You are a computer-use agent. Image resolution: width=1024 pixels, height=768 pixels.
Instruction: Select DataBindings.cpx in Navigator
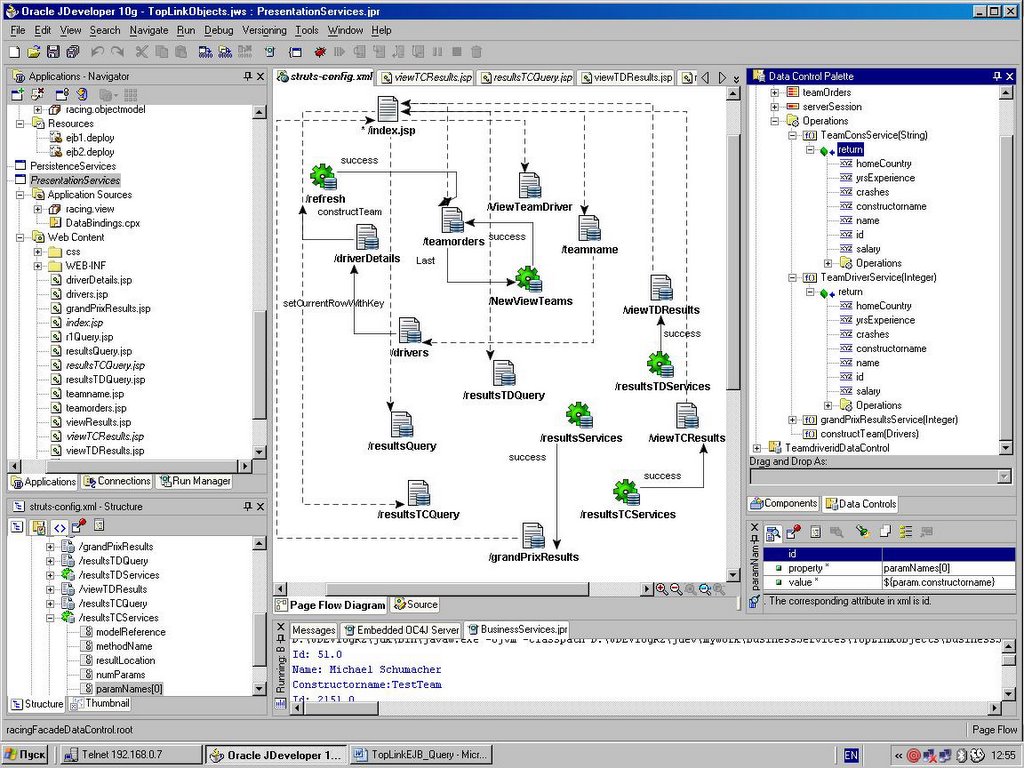[103, 223]
